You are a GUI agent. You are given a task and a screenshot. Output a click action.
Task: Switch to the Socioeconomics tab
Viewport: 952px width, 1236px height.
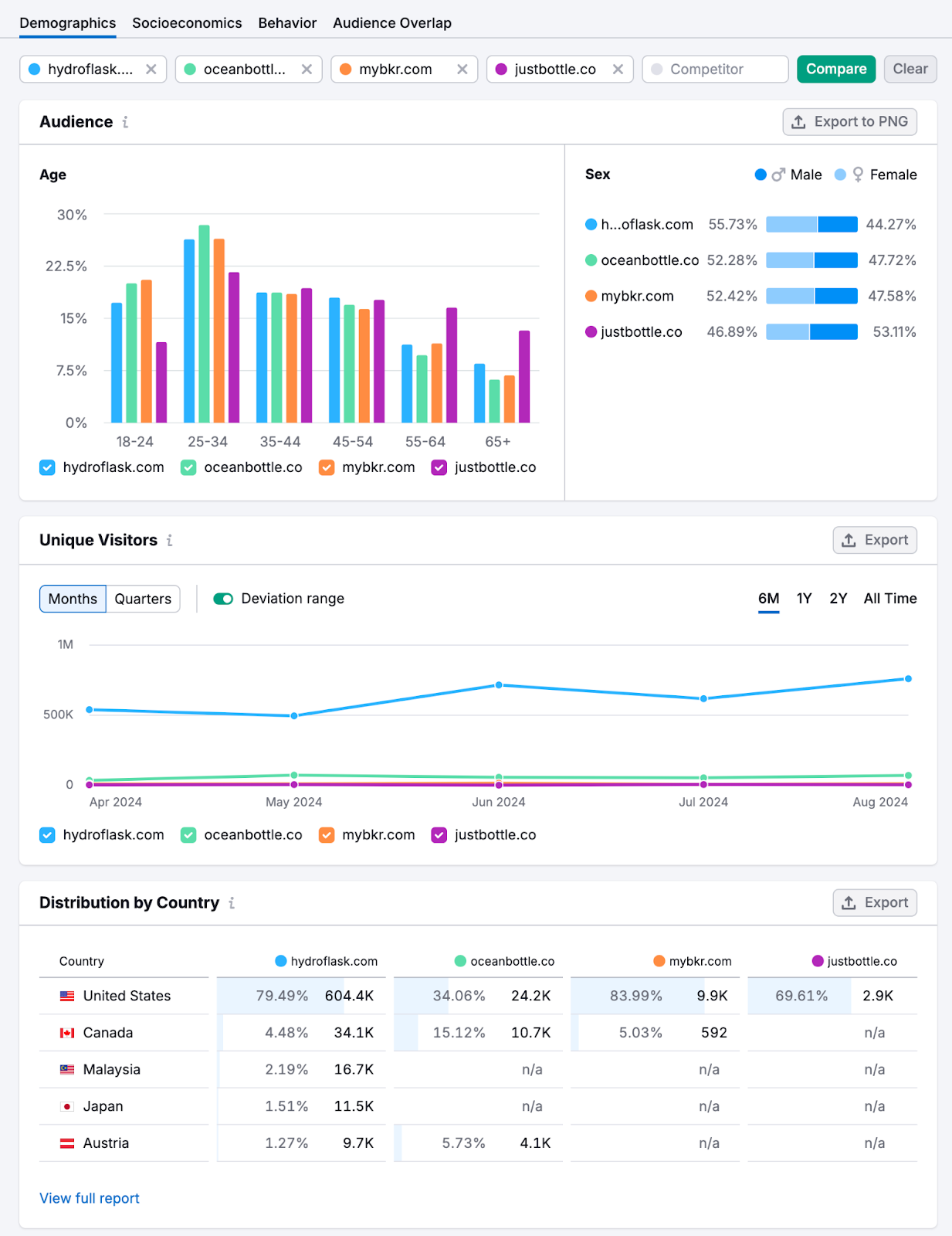point(187,23)
